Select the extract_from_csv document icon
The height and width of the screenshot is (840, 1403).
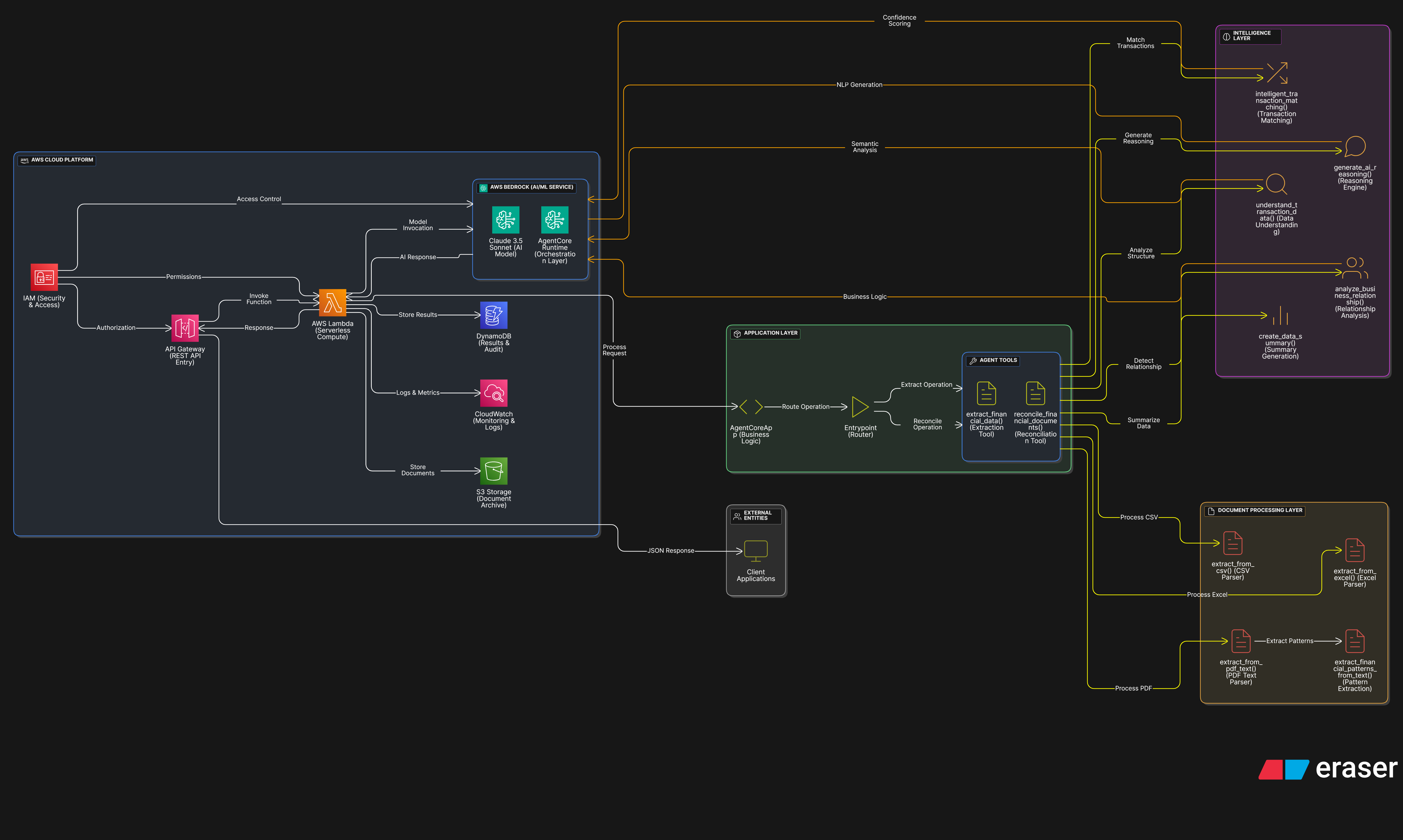1233,543
